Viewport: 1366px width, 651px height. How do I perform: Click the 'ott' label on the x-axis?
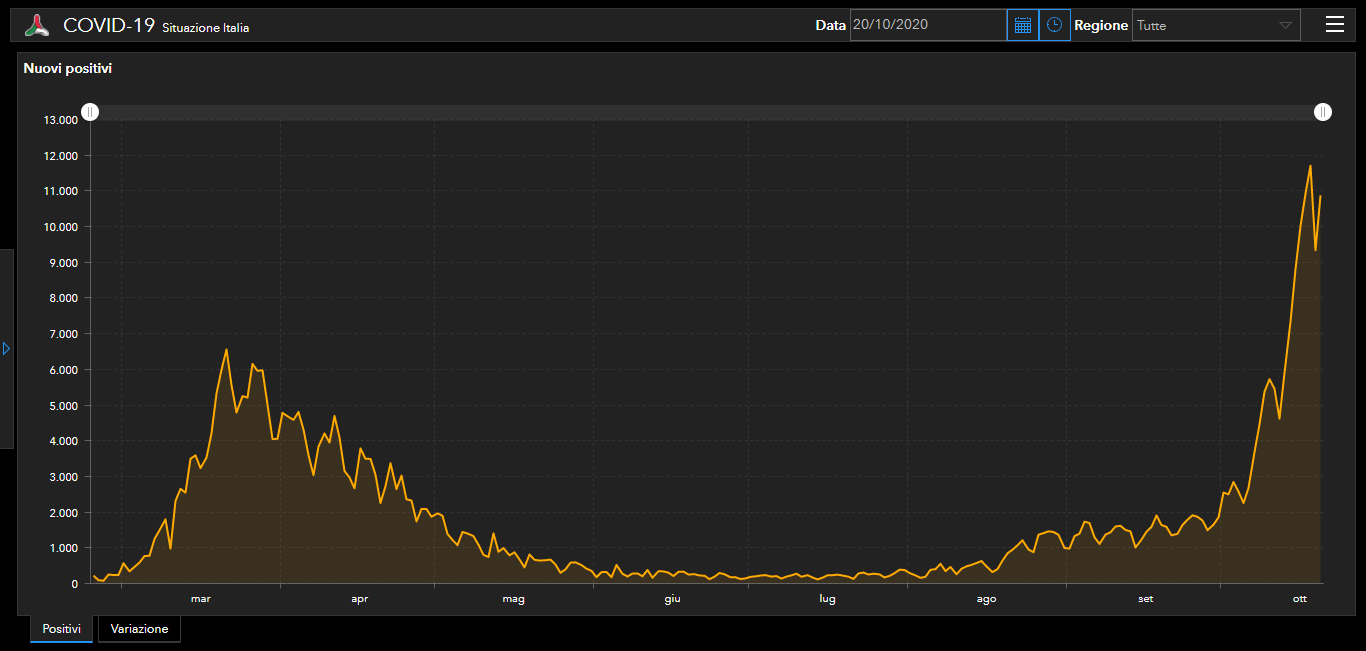coord(1299,599)
